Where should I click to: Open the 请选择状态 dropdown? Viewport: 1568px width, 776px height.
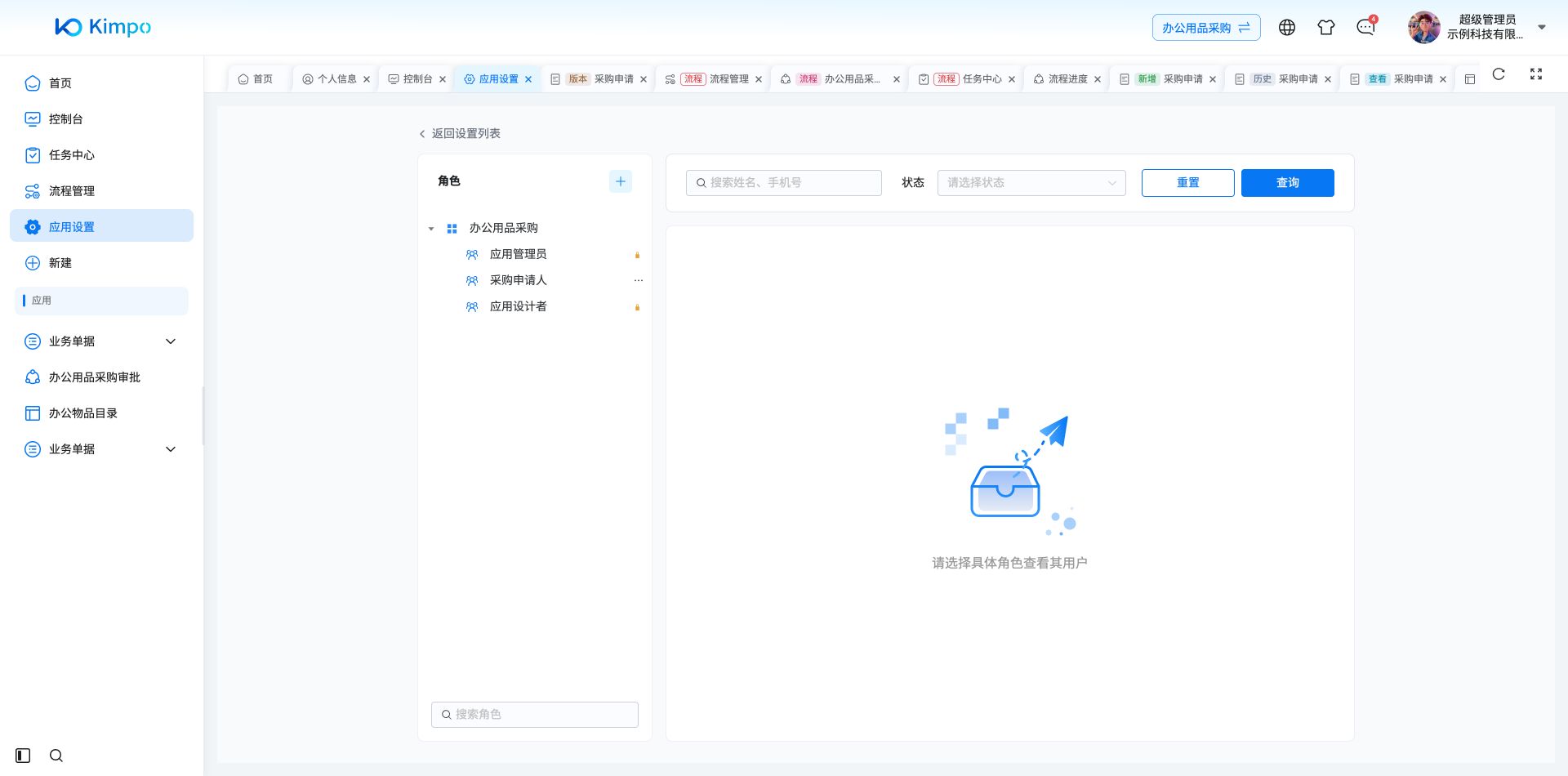click(1031, 183)
